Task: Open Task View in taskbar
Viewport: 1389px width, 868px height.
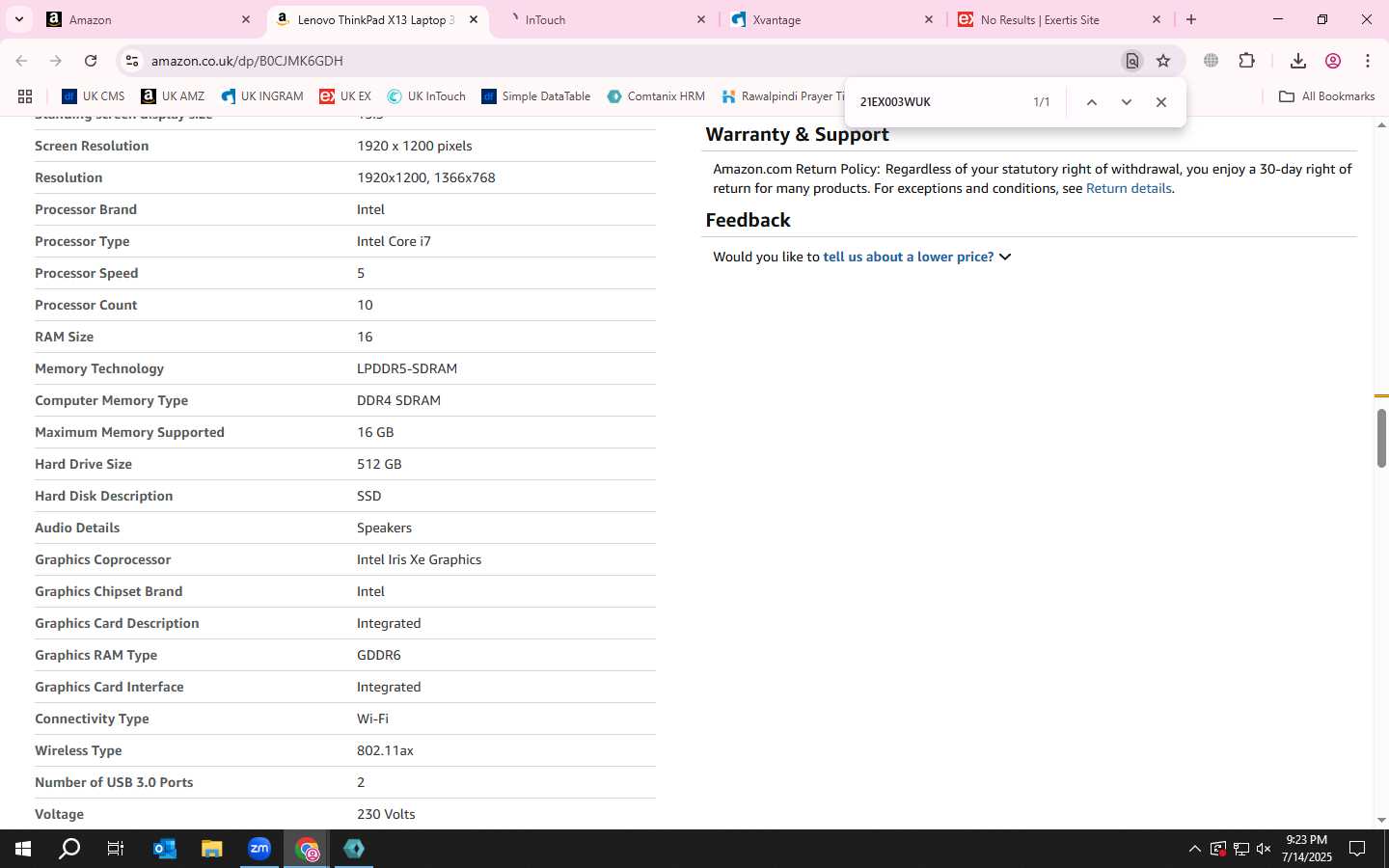Action: (x=116, y=849)
